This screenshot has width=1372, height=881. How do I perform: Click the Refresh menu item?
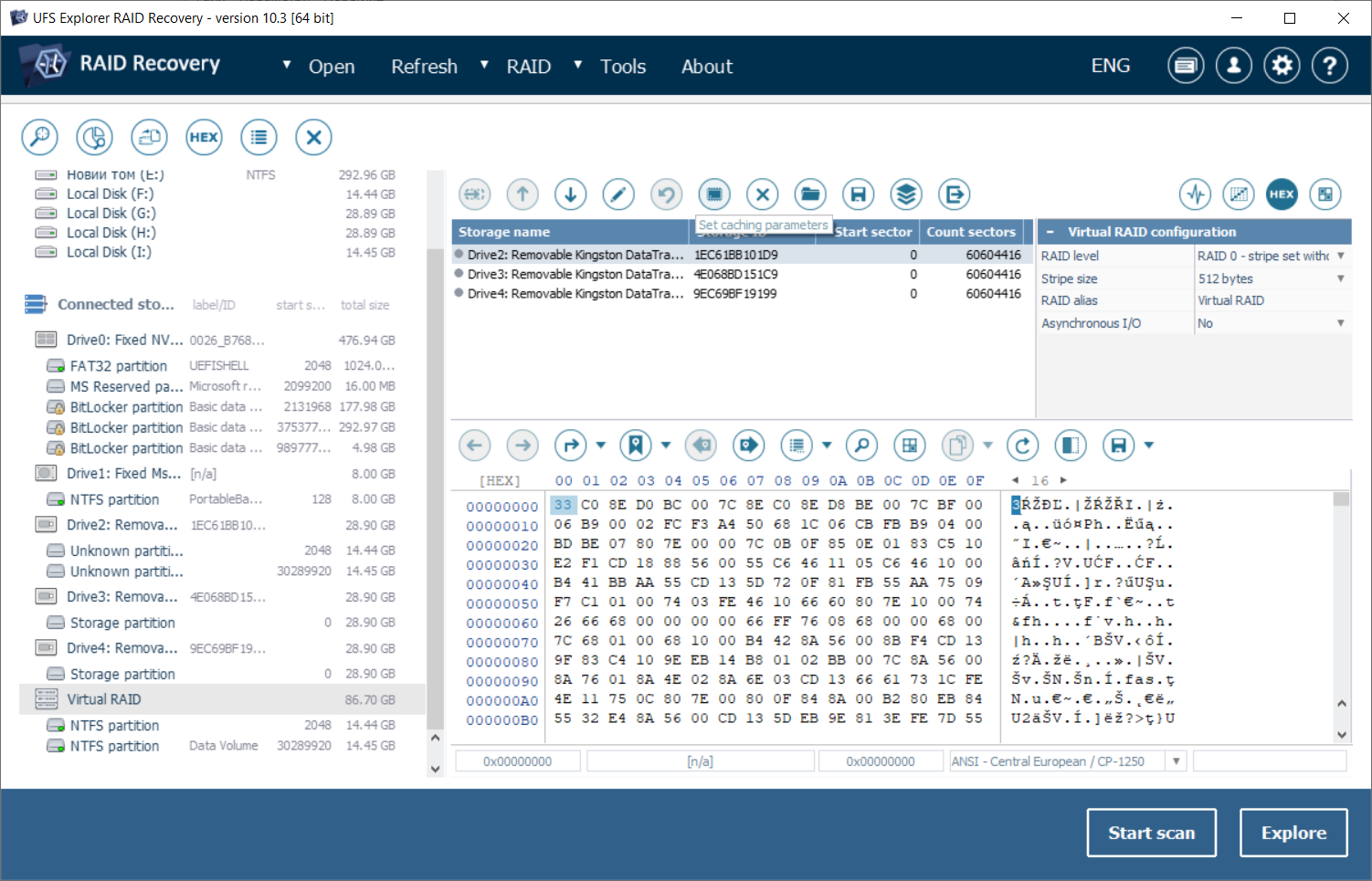[x=424, y=67]
